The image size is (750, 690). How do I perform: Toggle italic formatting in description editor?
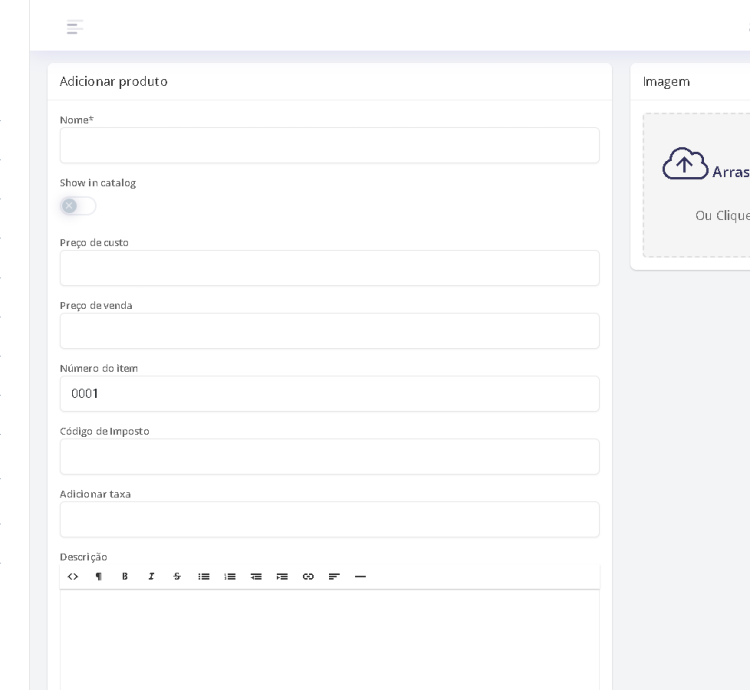pyautogui.click(x=151, y=577)
